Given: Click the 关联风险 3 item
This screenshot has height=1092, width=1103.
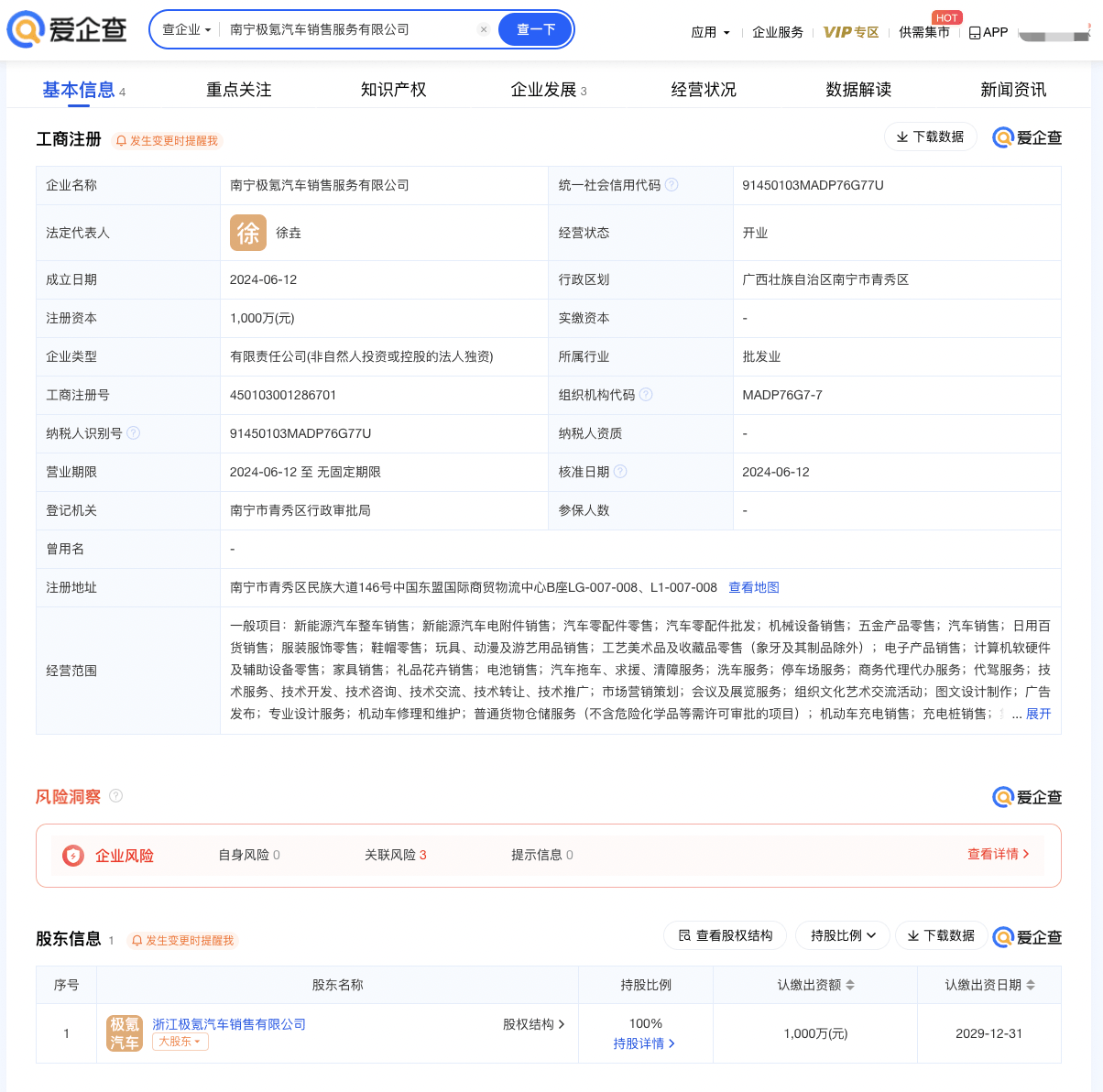Looking at the screenshot, I should pos(396,855).
